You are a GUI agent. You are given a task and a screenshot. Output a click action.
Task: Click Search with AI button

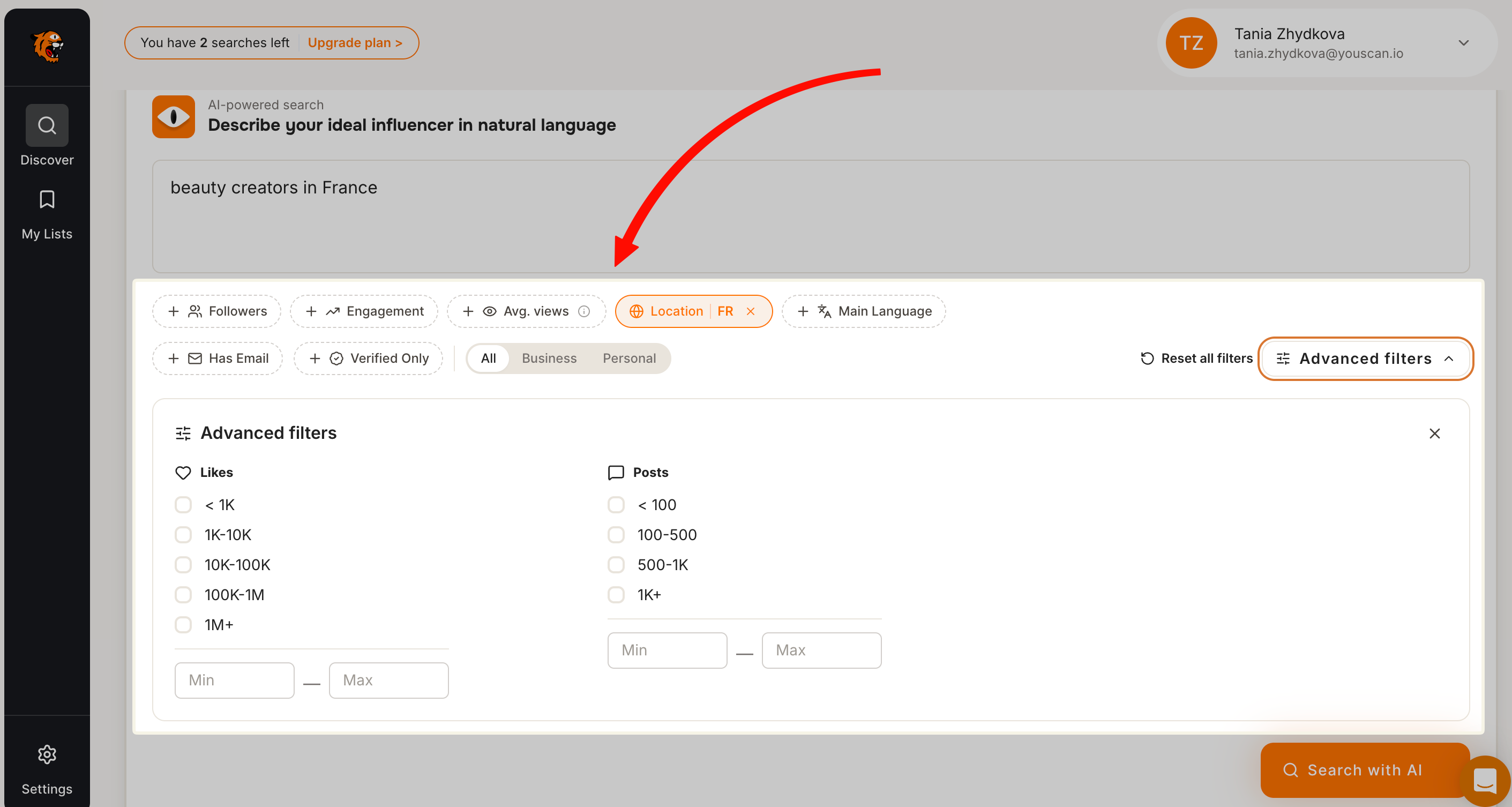coord(1364,769)
